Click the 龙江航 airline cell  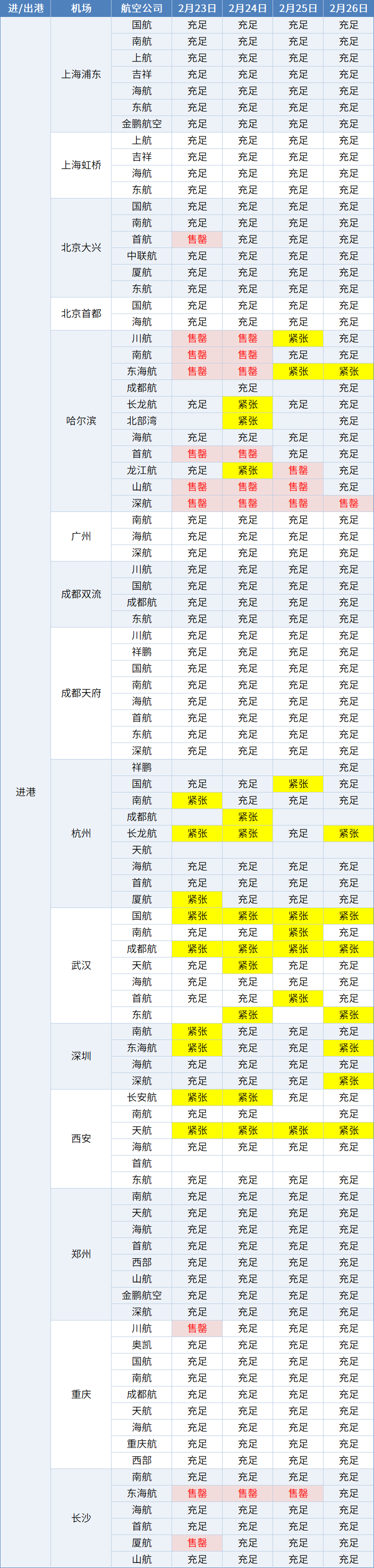(142, 471)
